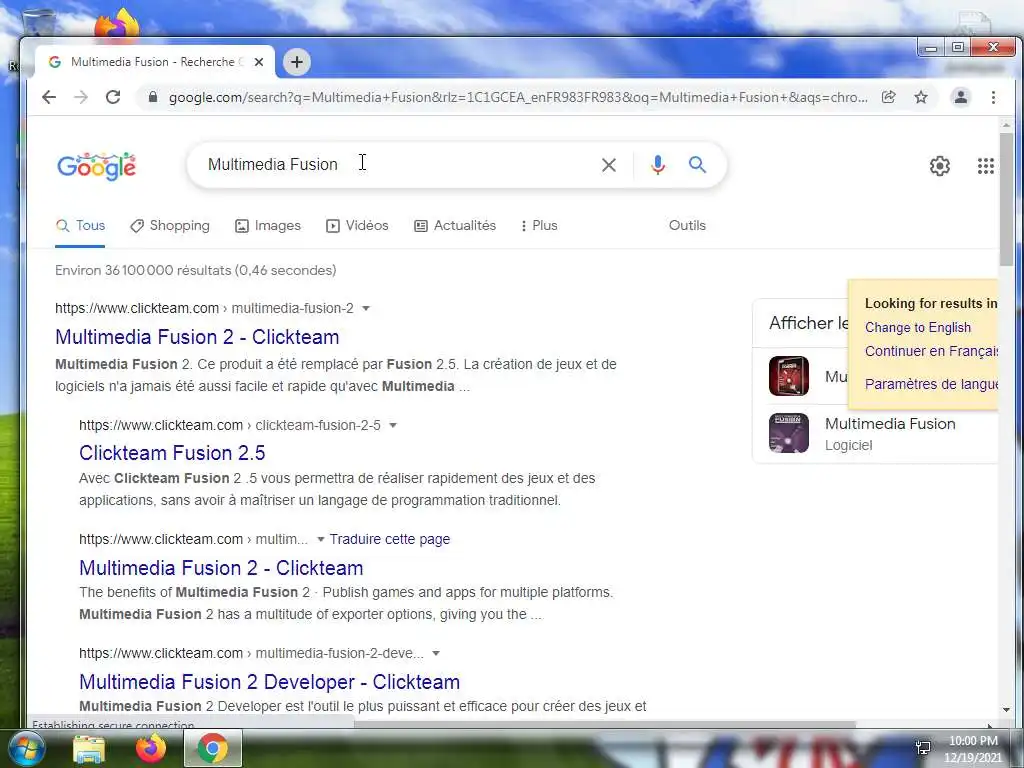Start voice search with the microphone icon
The image size is (1024, 768).
[x=658, y=165]
